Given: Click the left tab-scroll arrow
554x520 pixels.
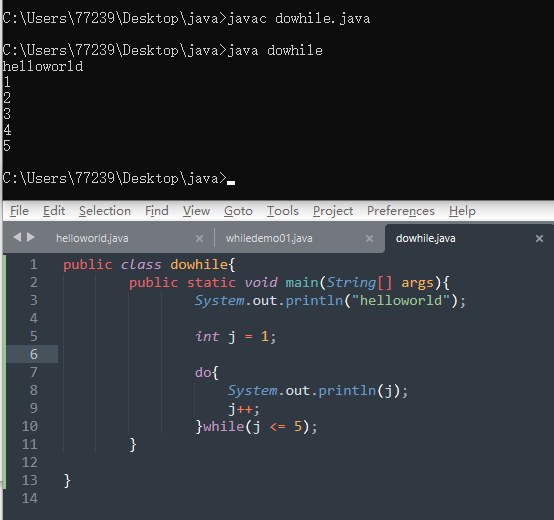Looking at the screenshot, I should 17,237.
